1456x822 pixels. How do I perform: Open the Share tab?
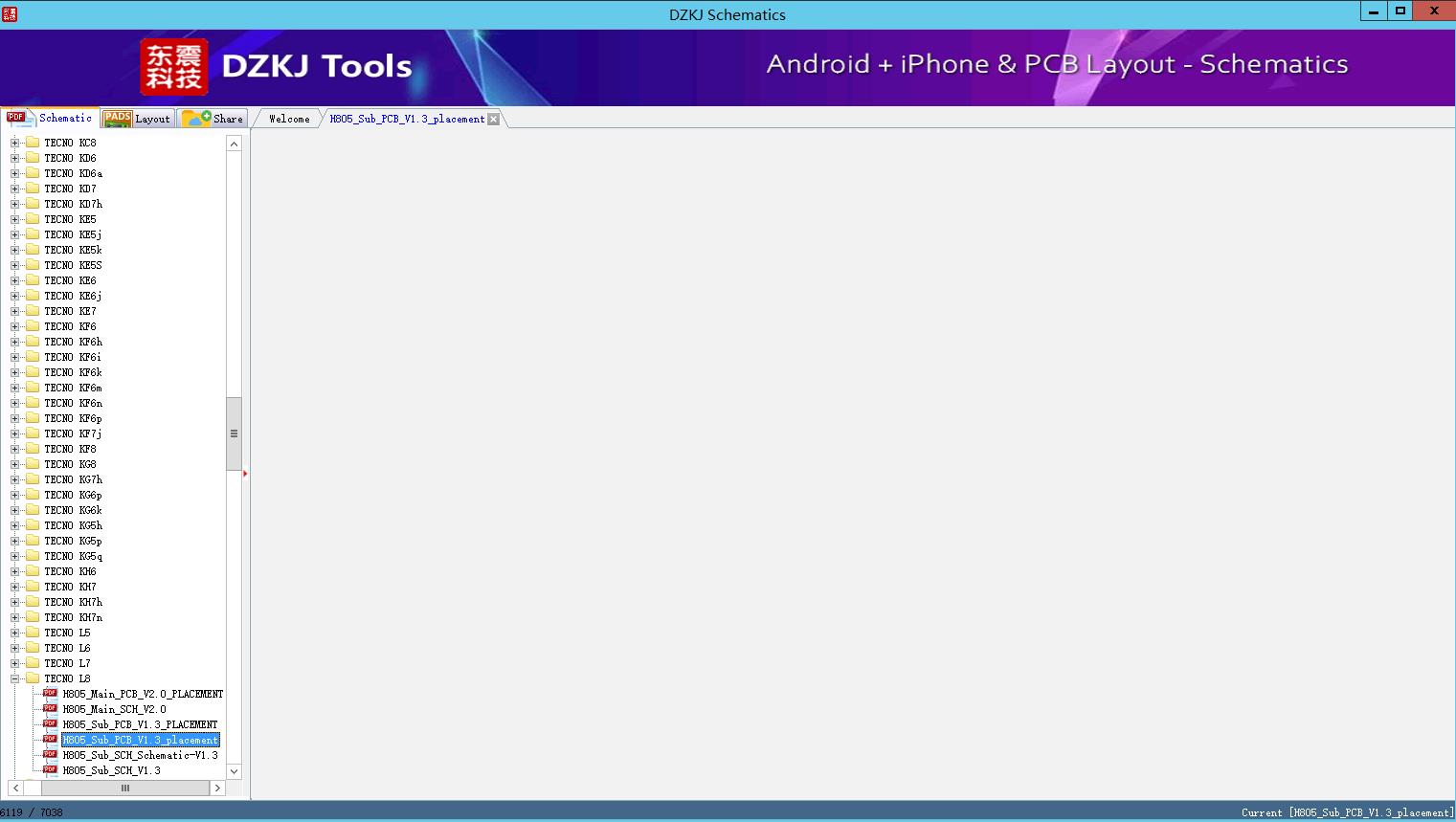click(213, 119)
